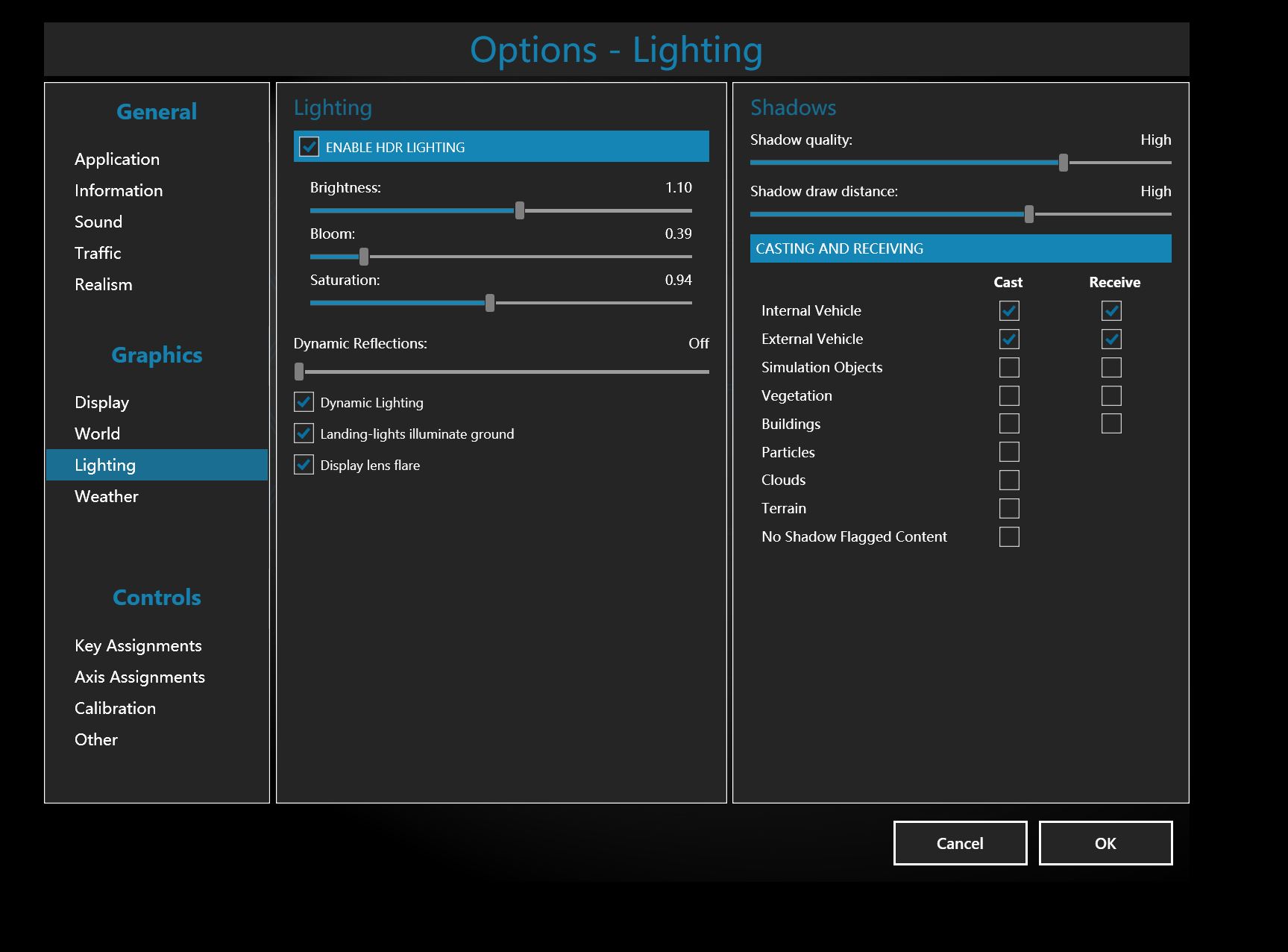Enable Receive shadows for Buildings
Image resolution: width=1288 pixels, height=952 pixels.
pyautogui.click(x=1111, y=424)
